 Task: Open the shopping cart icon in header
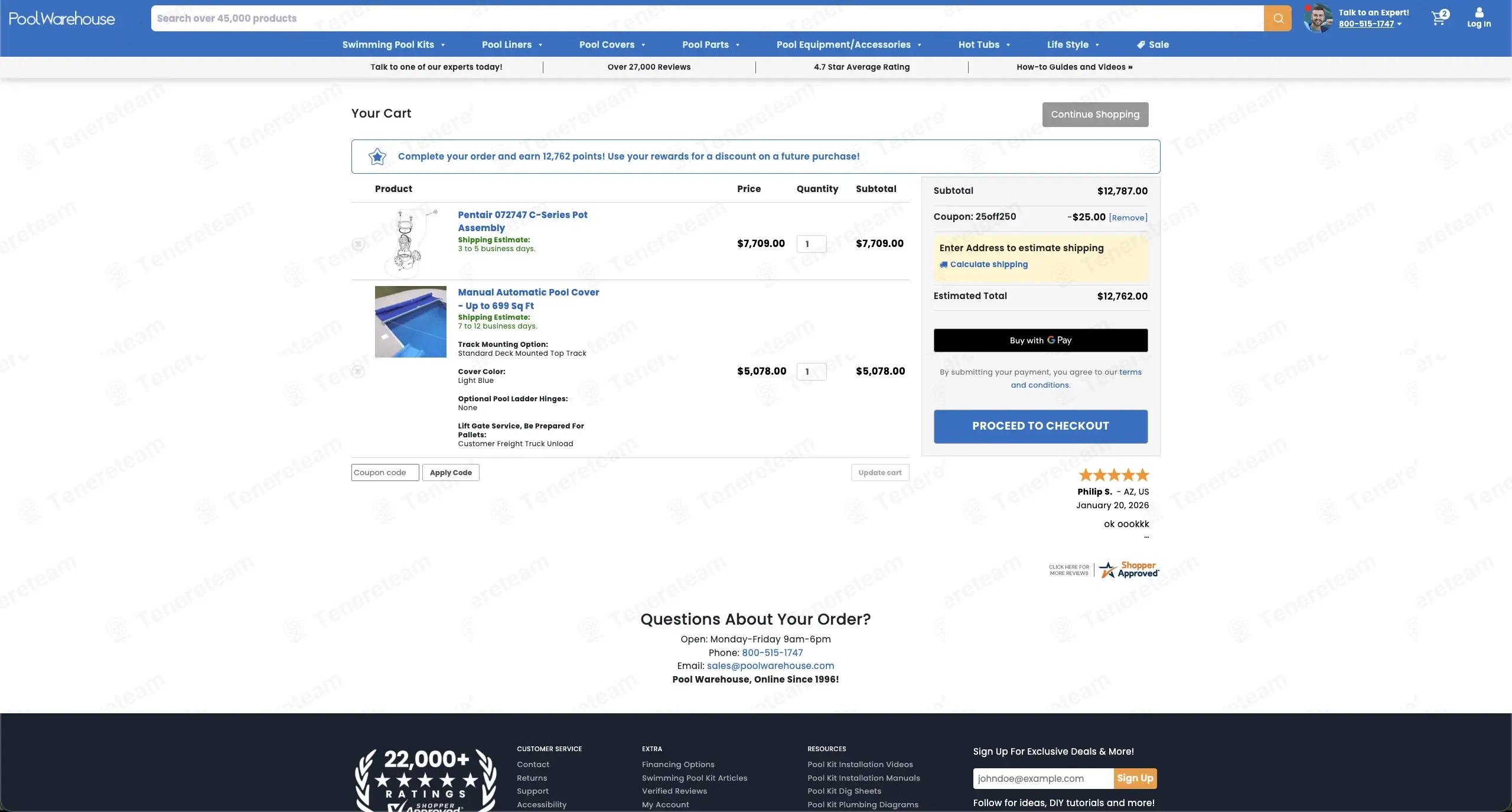tap(1439, 18)
